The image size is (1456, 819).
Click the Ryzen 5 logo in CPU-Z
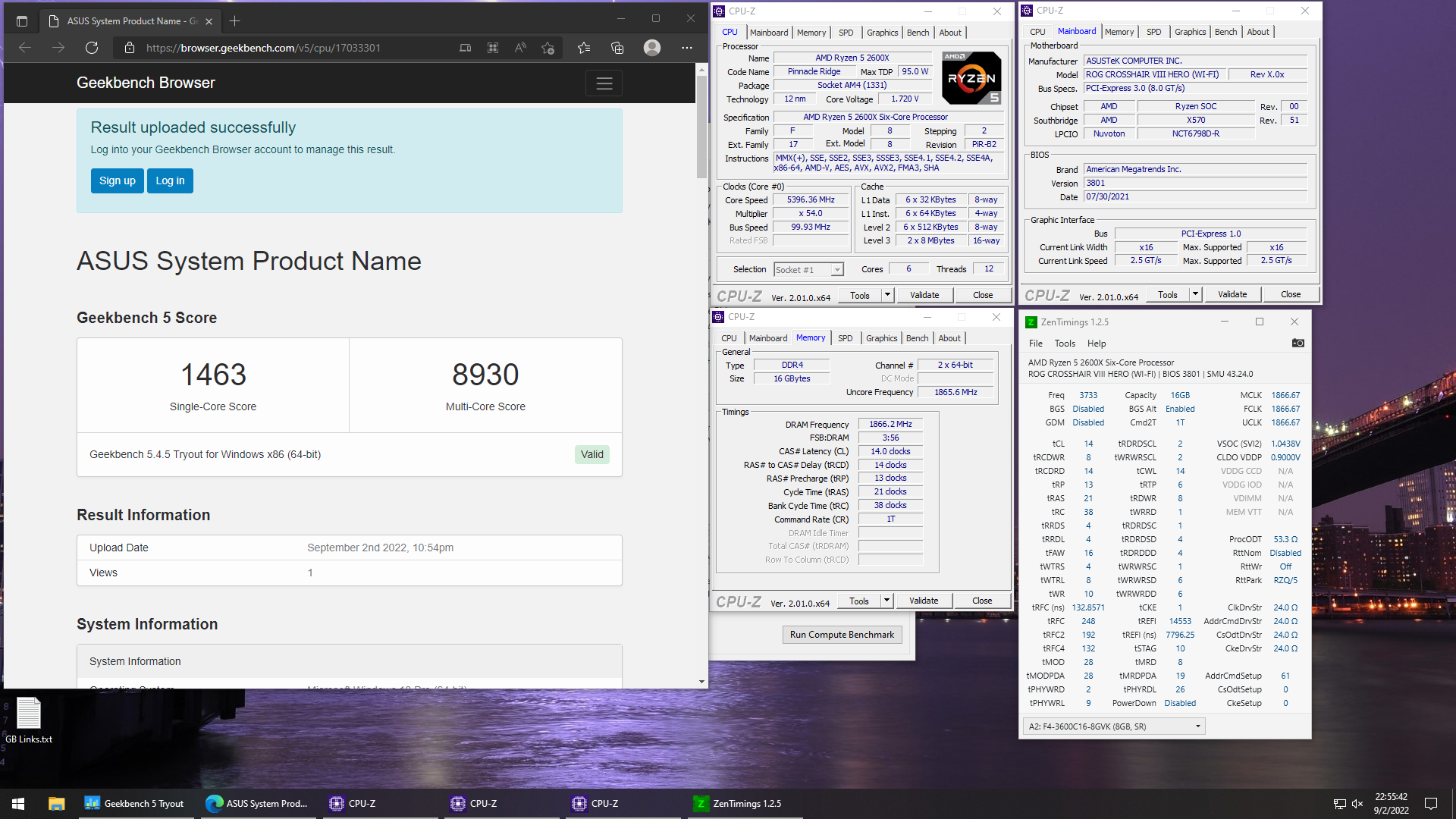coord(971,78)
